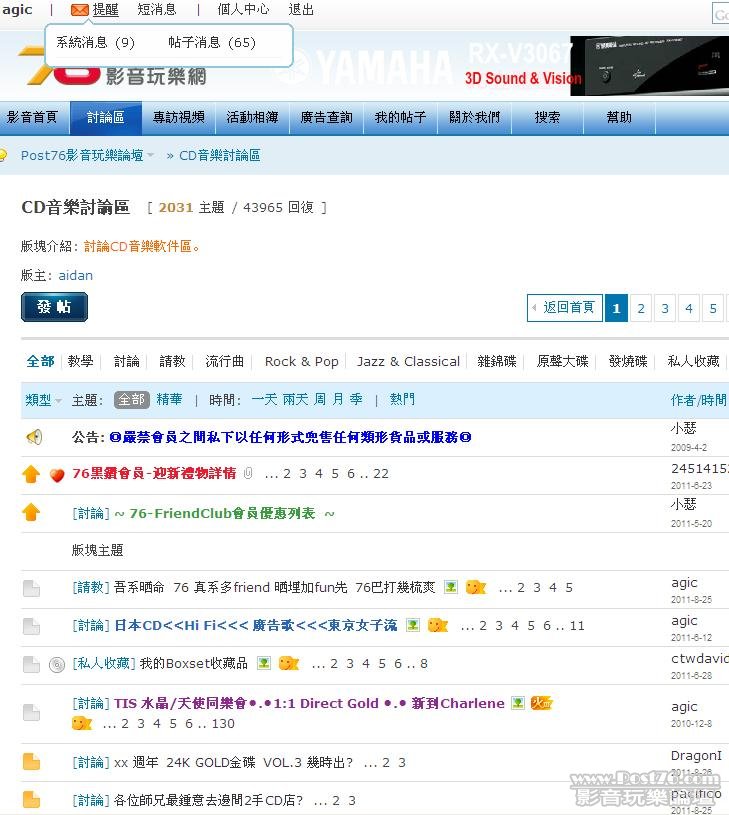Screen dimensions: 729x815
Task: Click the envelope reminder icon
Action: coord(79,10)
